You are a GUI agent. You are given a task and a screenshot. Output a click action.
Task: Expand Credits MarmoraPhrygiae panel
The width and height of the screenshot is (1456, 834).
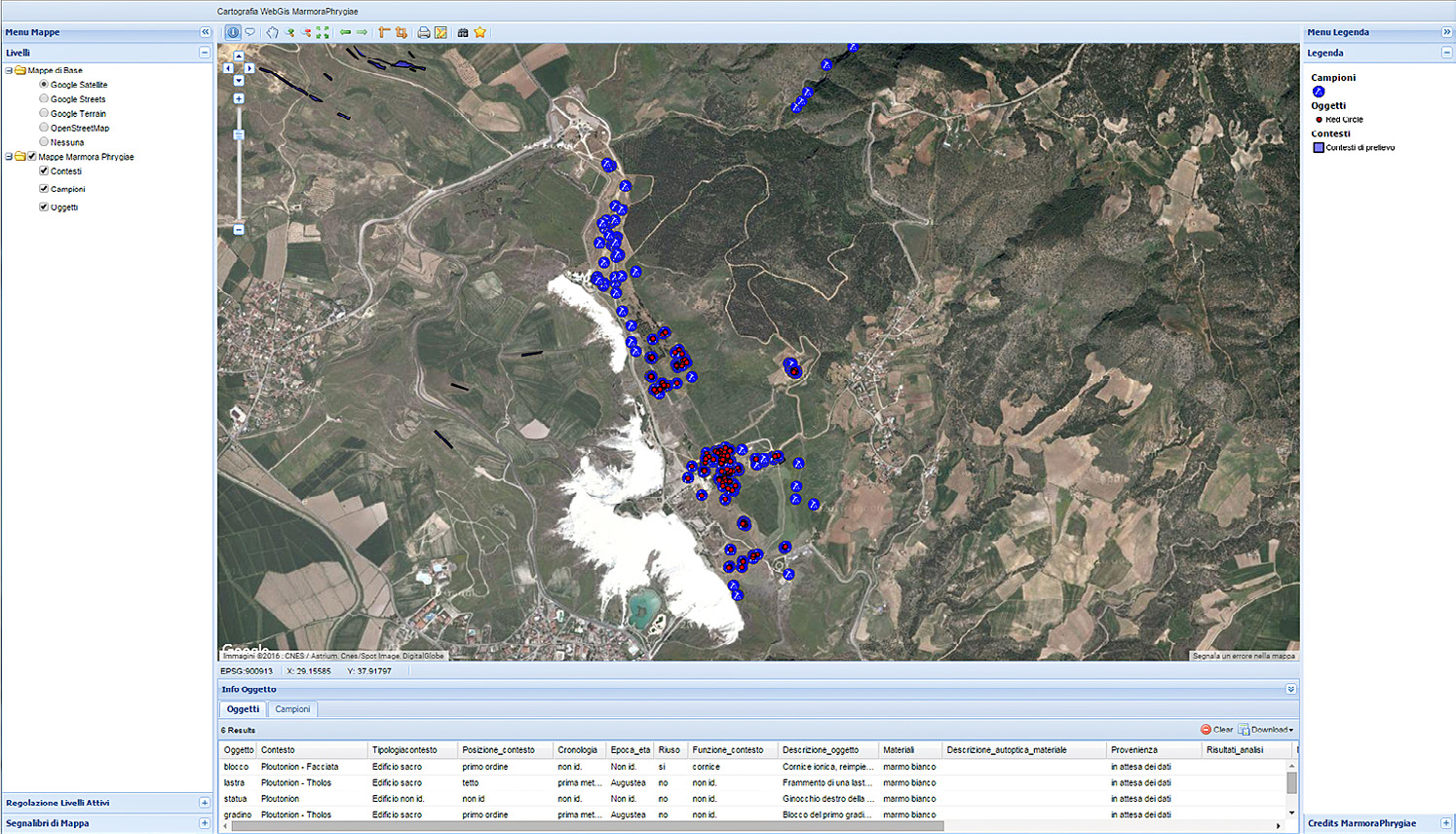1446,823
